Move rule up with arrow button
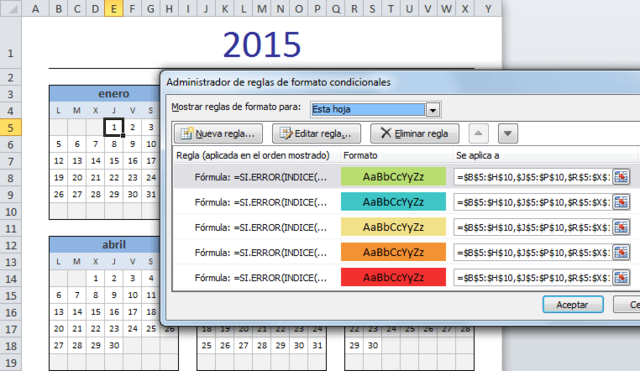Viewport: 640px width, 371px height. click(478, 133)
